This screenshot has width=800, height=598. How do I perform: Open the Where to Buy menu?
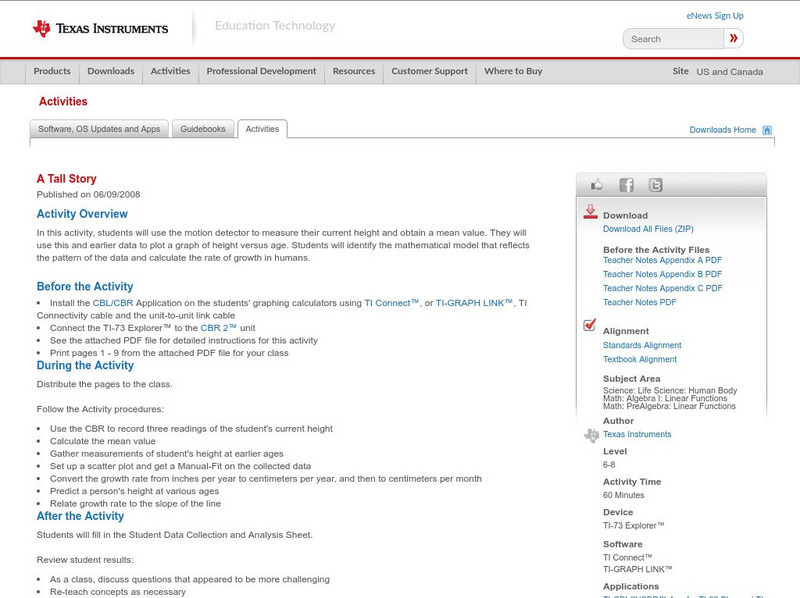click(513, 71)
